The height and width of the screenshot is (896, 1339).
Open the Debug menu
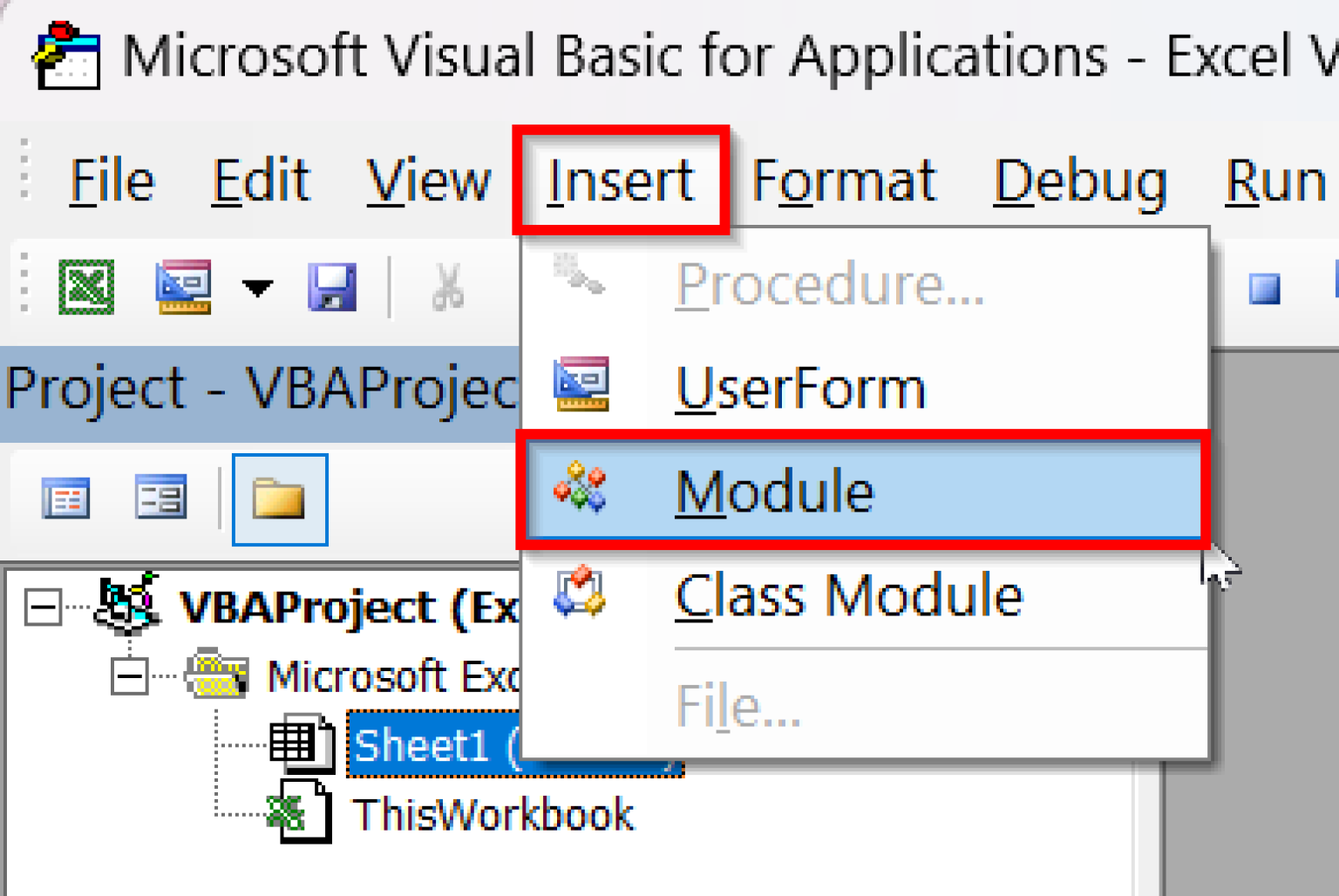click(x=1080, y=181)
